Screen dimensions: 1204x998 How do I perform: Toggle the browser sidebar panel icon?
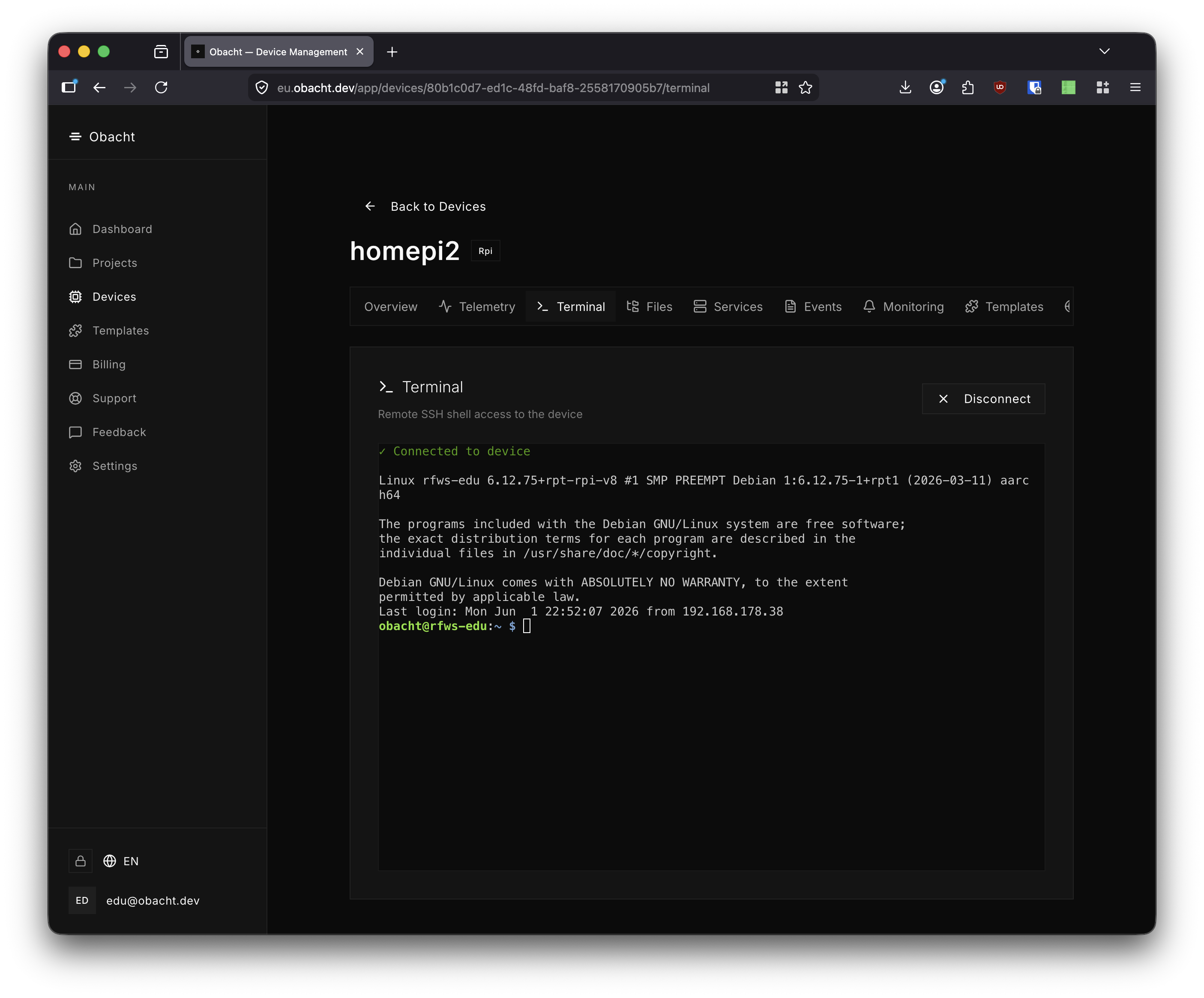pos(69,87)
